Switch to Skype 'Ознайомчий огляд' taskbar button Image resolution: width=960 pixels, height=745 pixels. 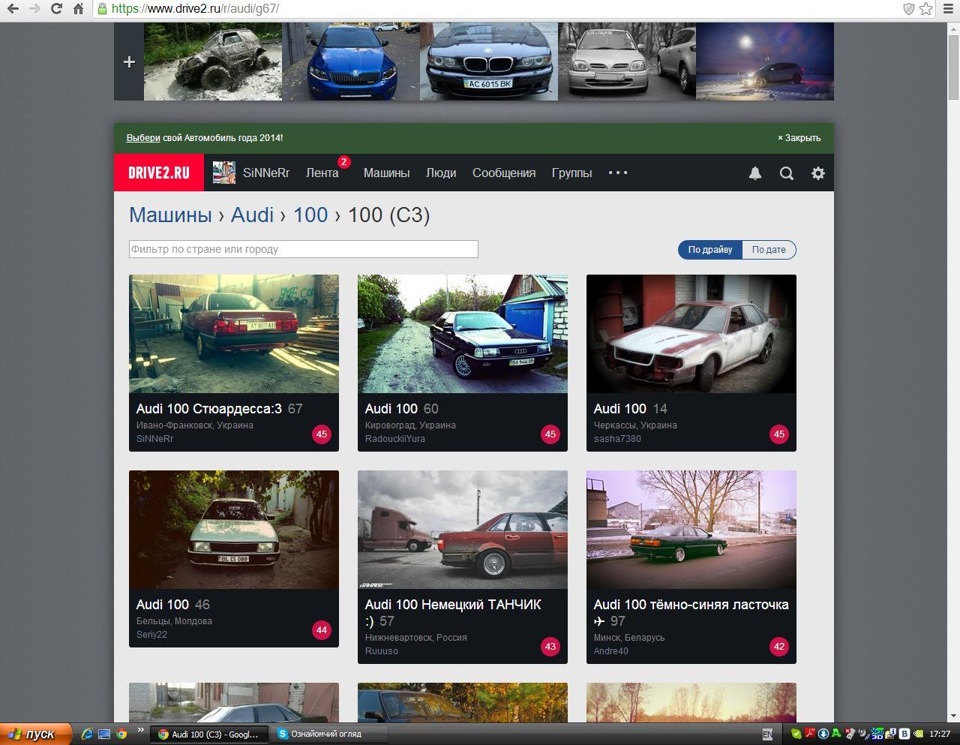pos(331,734)
